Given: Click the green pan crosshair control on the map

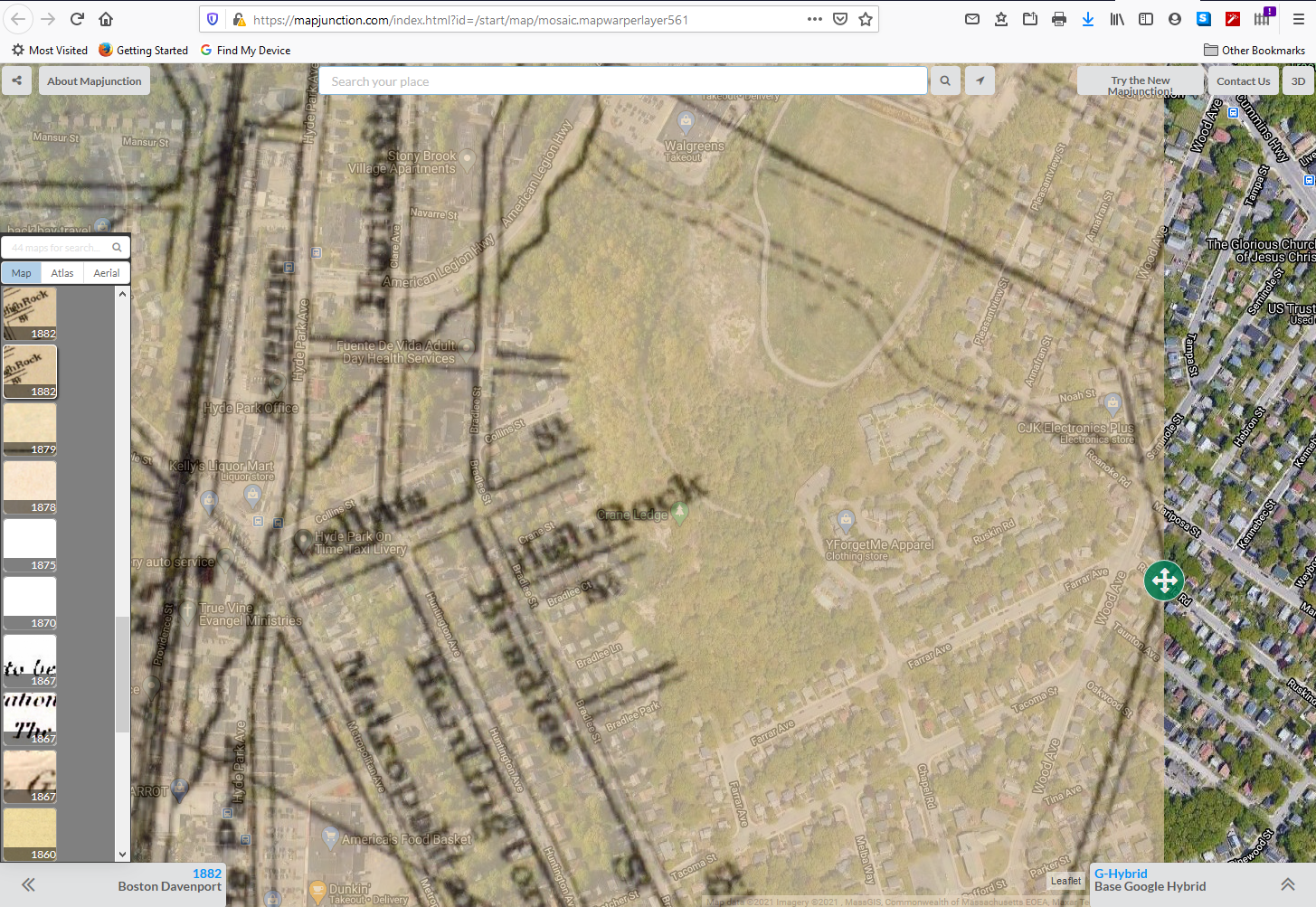Looking at the screenshot, I should click(x=1164, y=581).
